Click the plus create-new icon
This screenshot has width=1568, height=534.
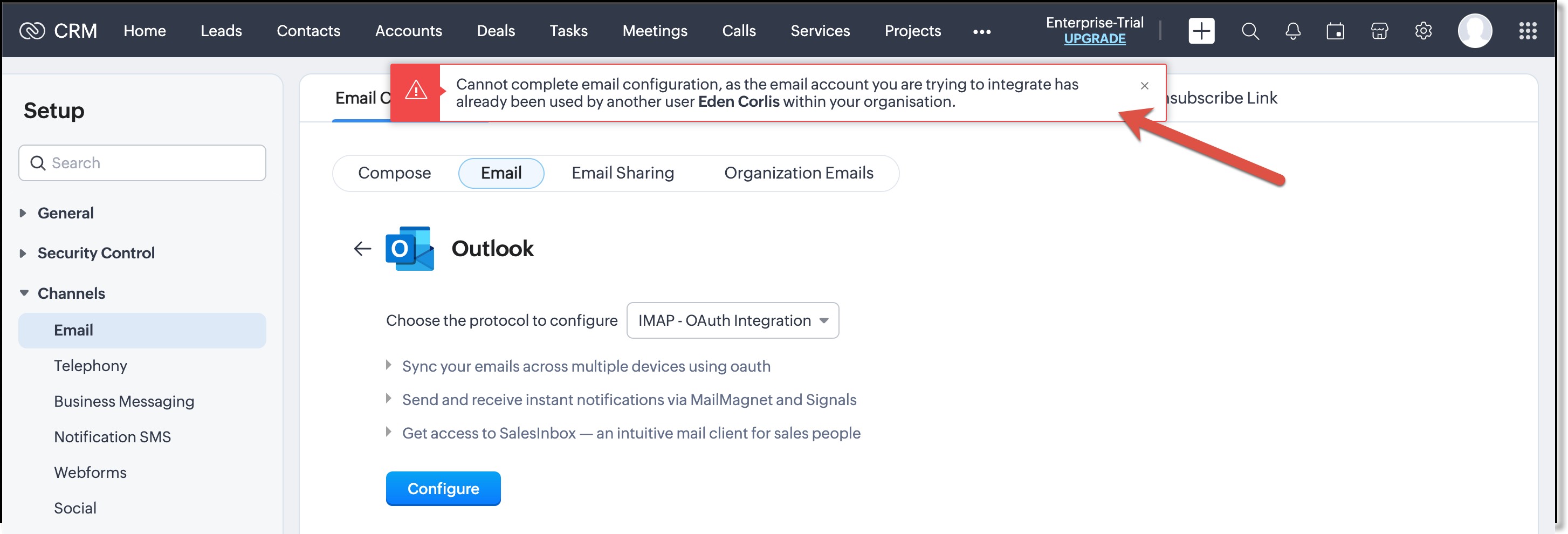(x=1201, y=30)
